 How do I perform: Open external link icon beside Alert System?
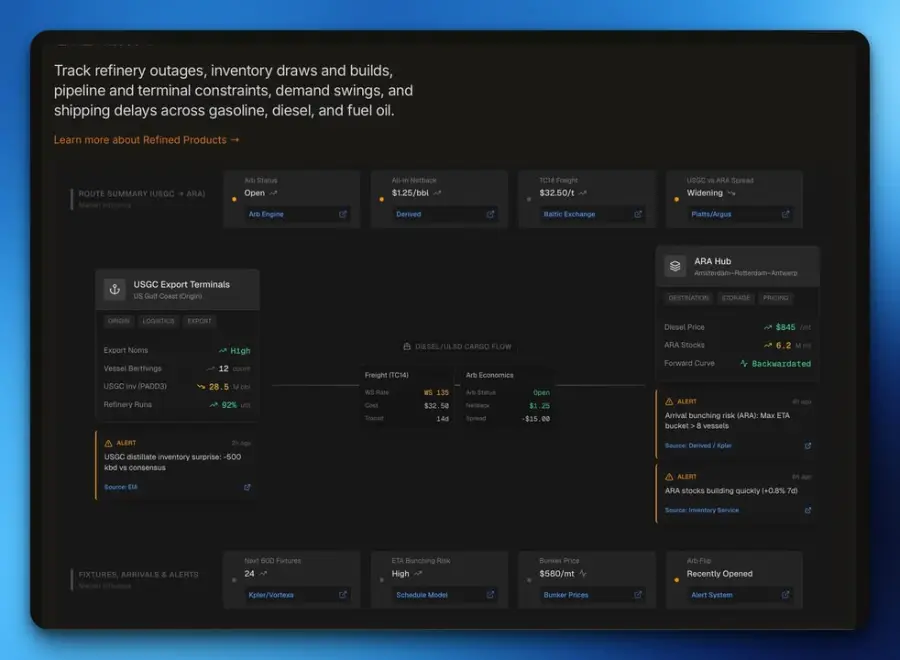click(x=785, y=595)
